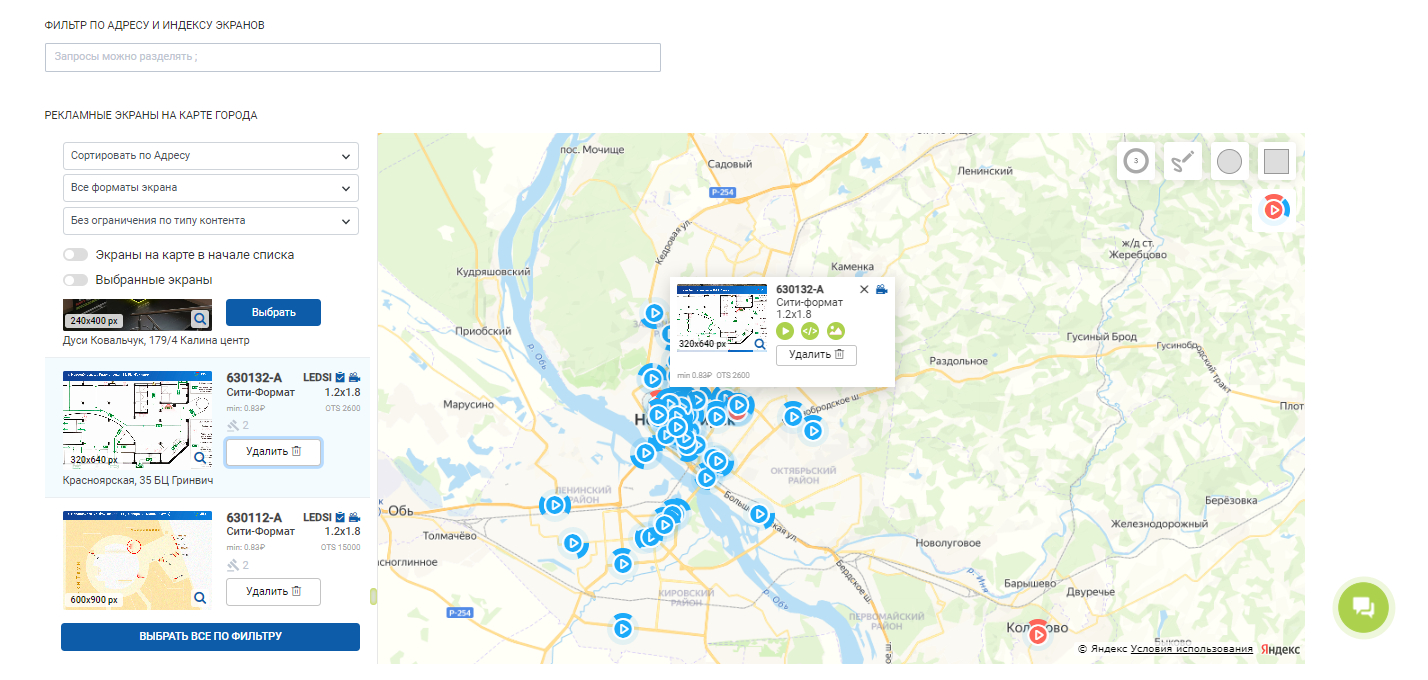The image size is (1428, 680).
Task: Click the '630132-A' title in list
Action: click(255, 378)
